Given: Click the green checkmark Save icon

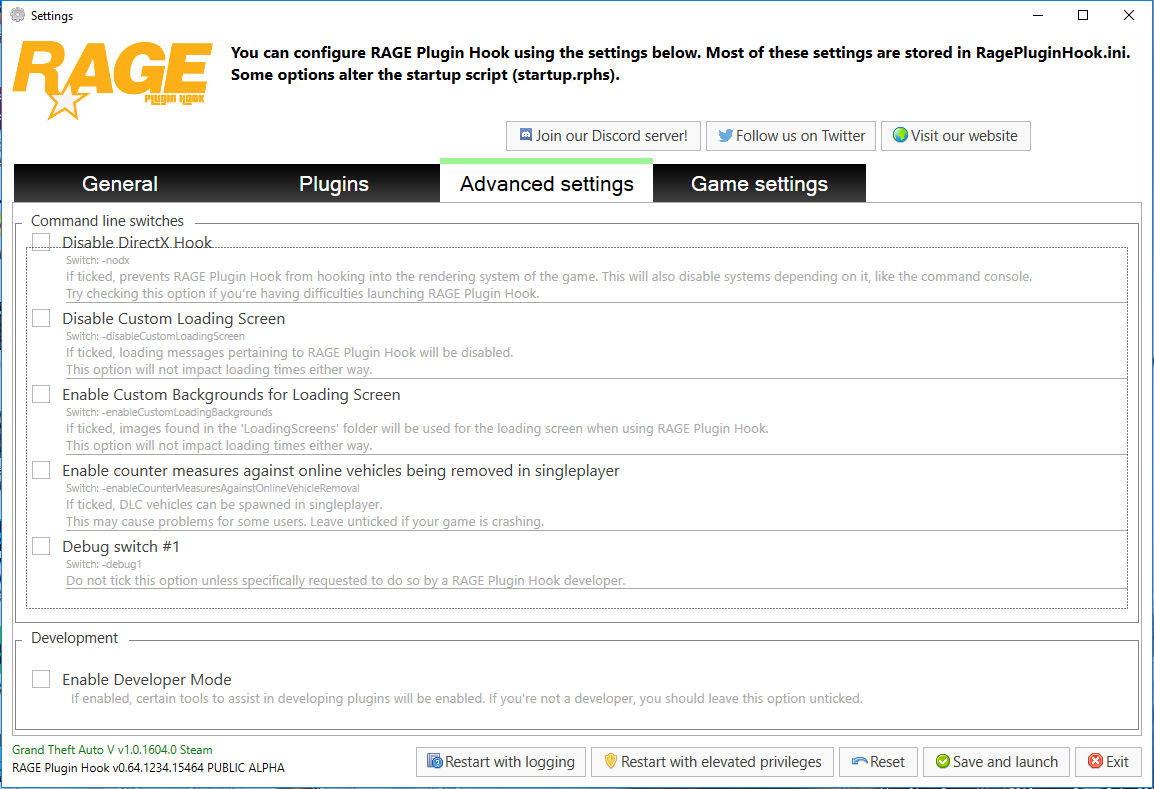Looking at the screenshot, I should [x=942, y=762].
